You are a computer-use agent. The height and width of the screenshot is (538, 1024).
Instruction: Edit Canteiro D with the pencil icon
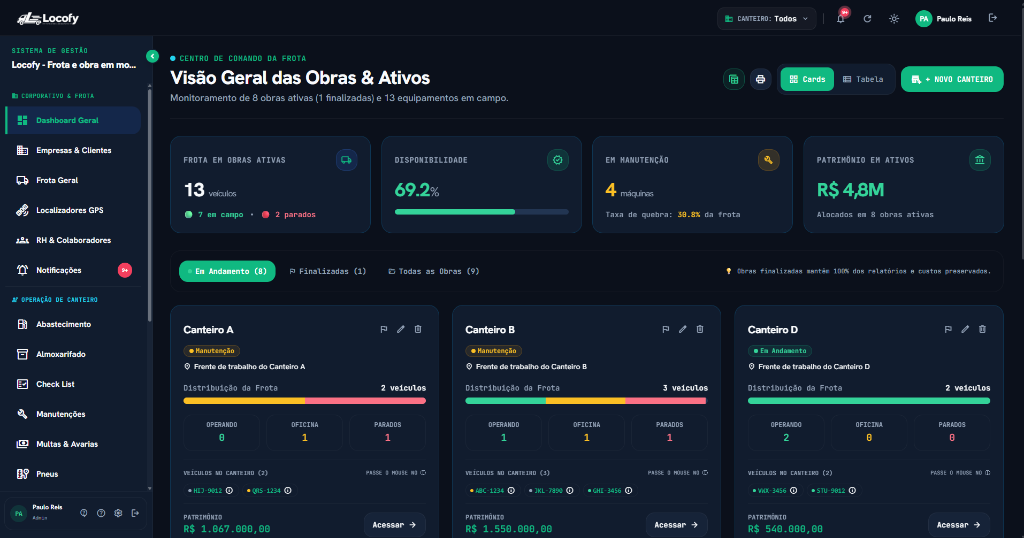point(965,330)
